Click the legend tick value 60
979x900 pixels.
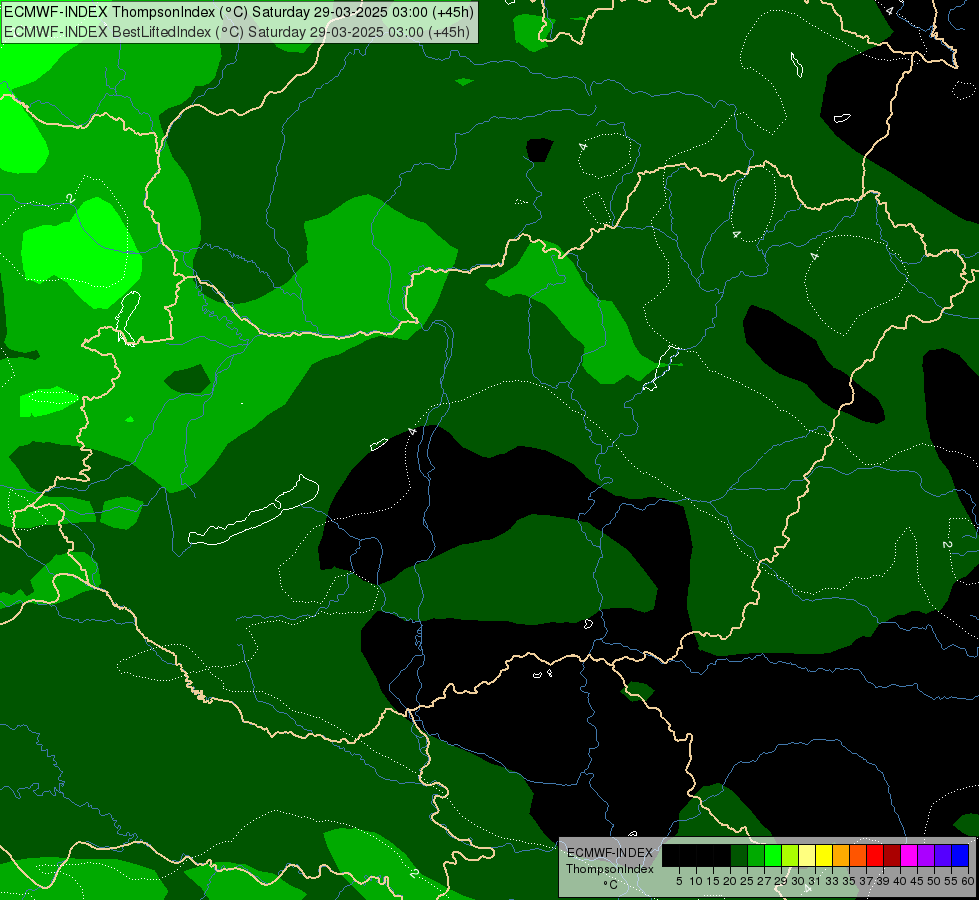tap(968, 881)
